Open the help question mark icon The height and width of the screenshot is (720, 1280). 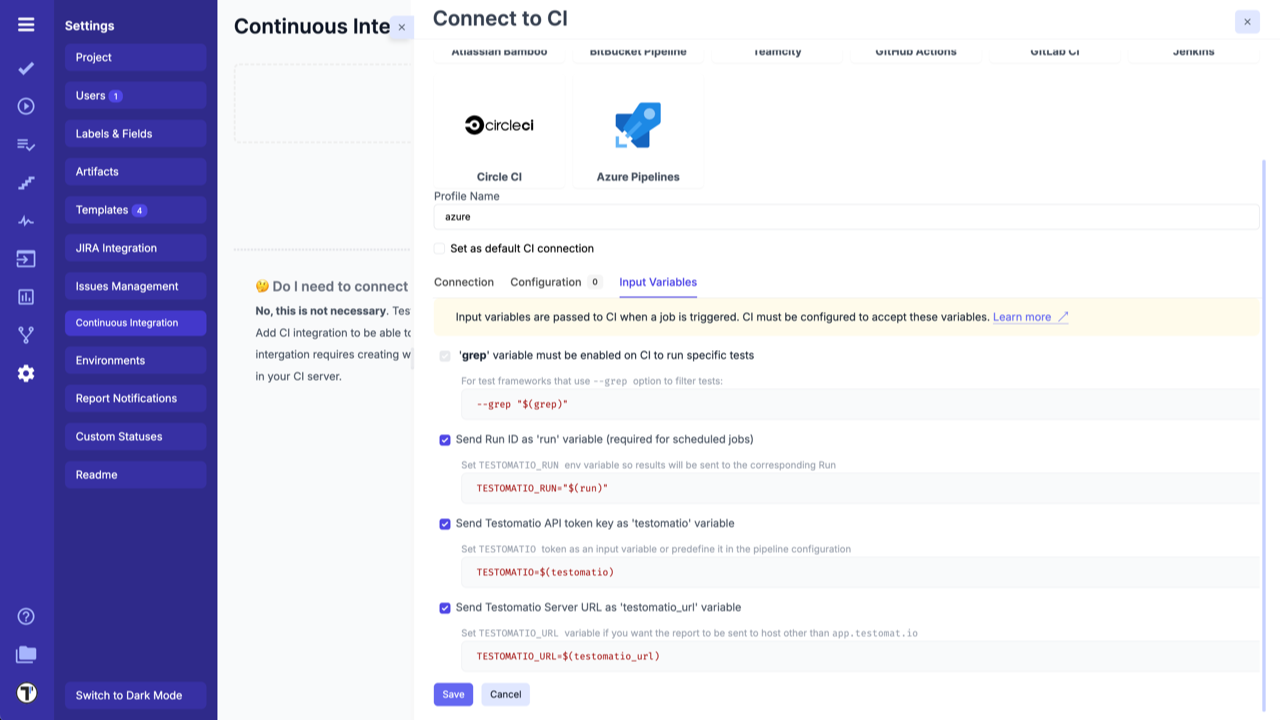[26, 616]
